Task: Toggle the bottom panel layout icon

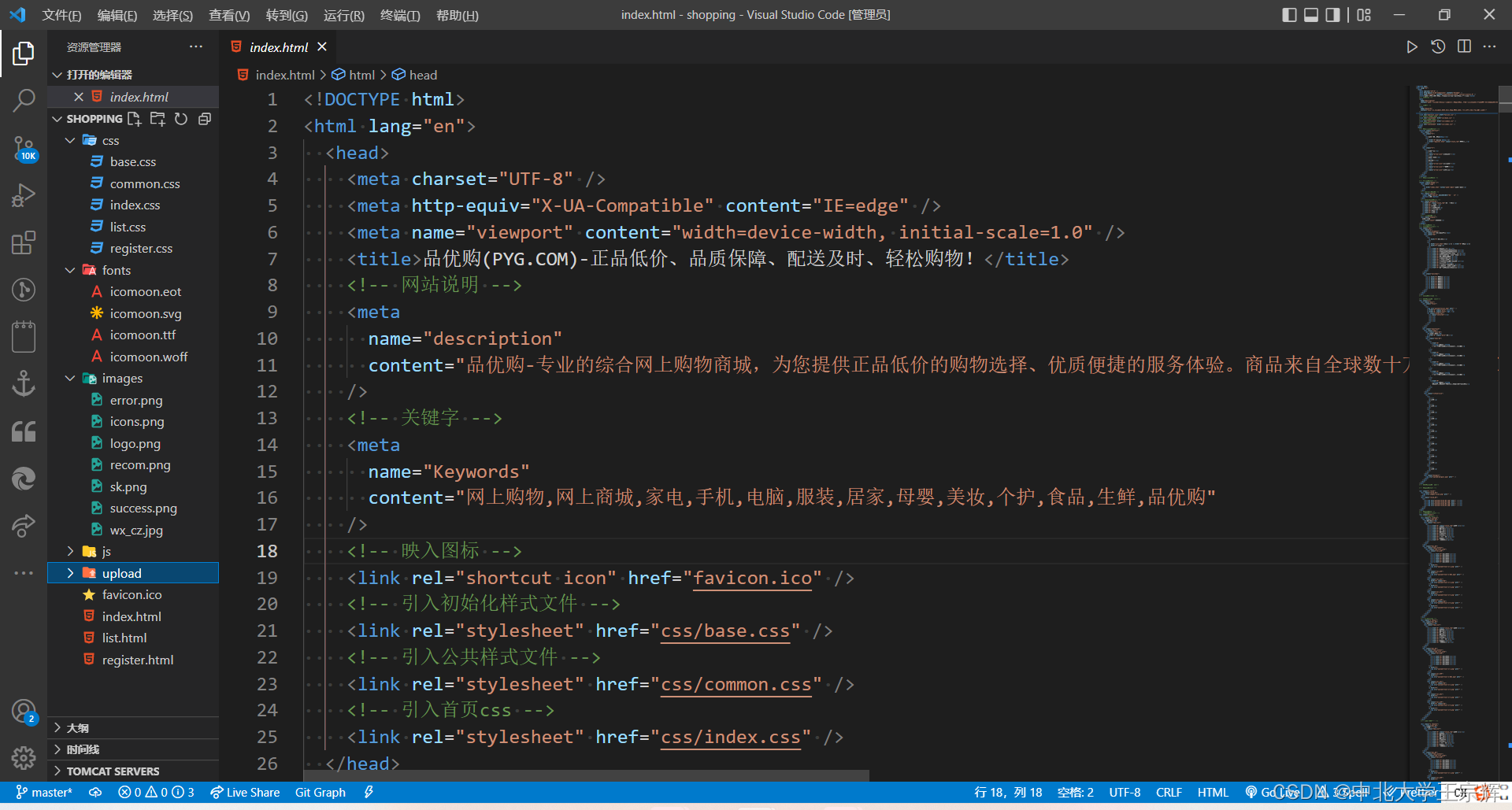Action: tap(1311, 15)
